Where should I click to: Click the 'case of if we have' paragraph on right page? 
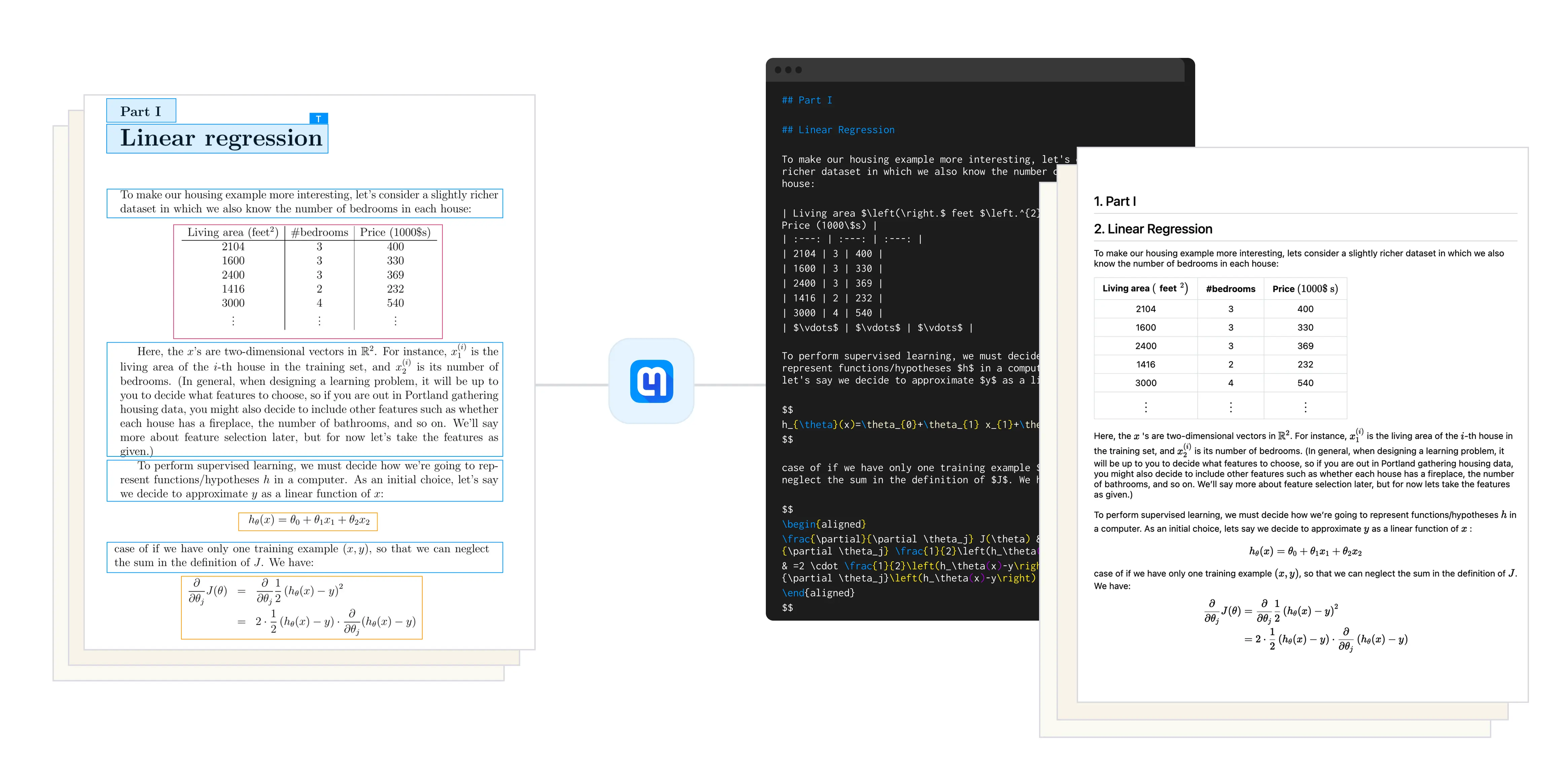point(1305,580)
